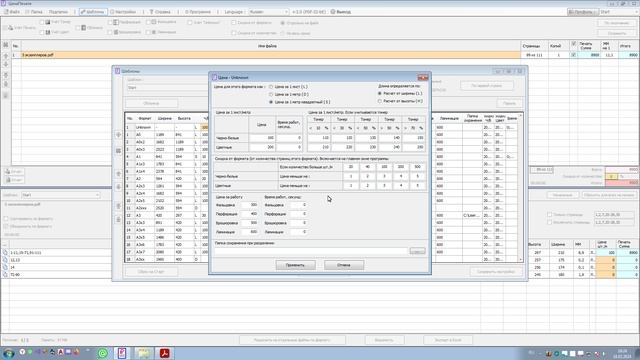Screen dimensions: 640x360
Task: Select 'Цена за 1 метр (D)' radio option
Action: point(271,94)
